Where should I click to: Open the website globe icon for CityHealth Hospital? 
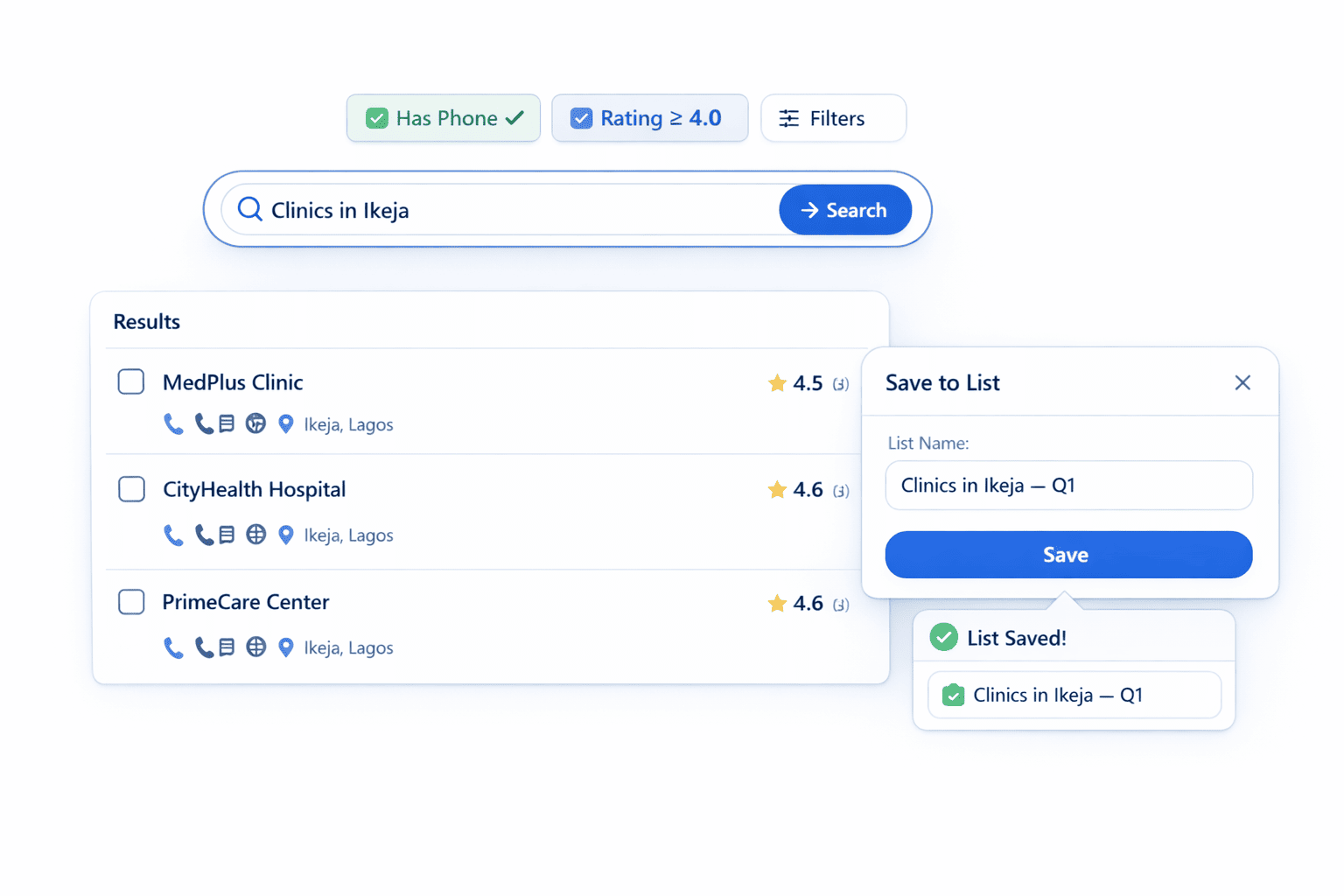255,534
